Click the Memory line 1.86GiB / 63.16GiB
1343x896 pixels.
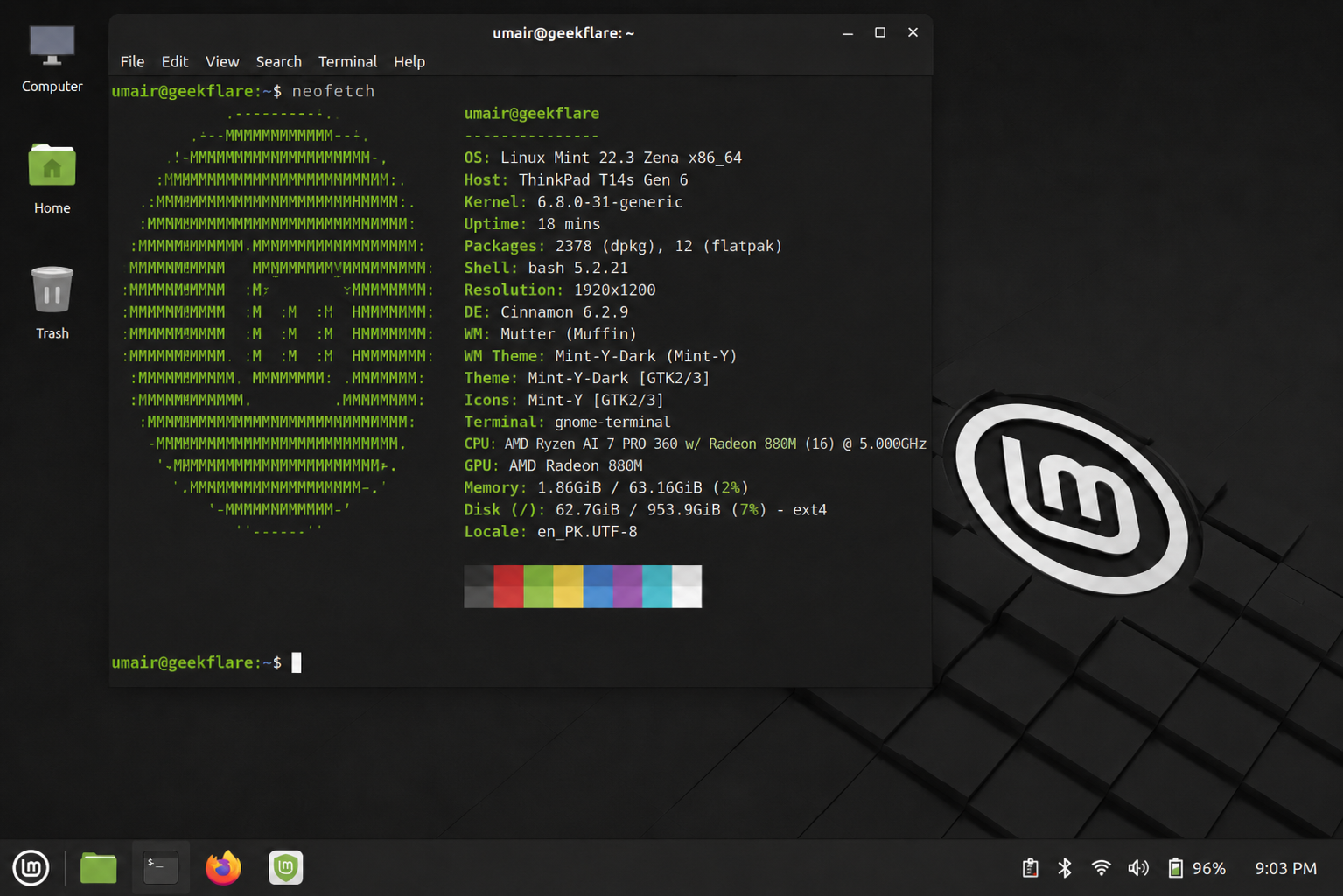(606, 488)
